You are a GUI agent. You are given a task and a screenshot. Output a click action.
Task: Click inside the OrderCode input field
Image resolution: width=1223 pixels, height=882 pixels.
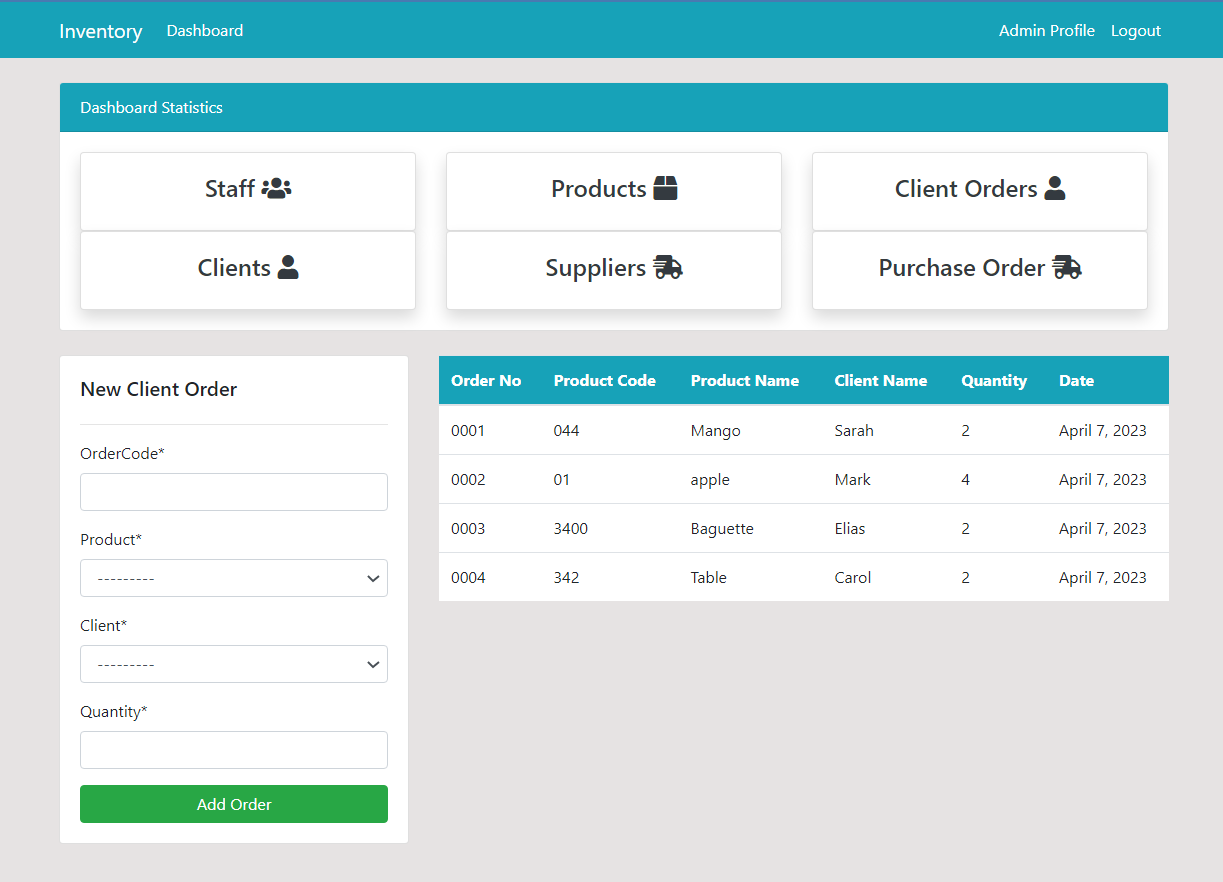(x=233, y=492)
